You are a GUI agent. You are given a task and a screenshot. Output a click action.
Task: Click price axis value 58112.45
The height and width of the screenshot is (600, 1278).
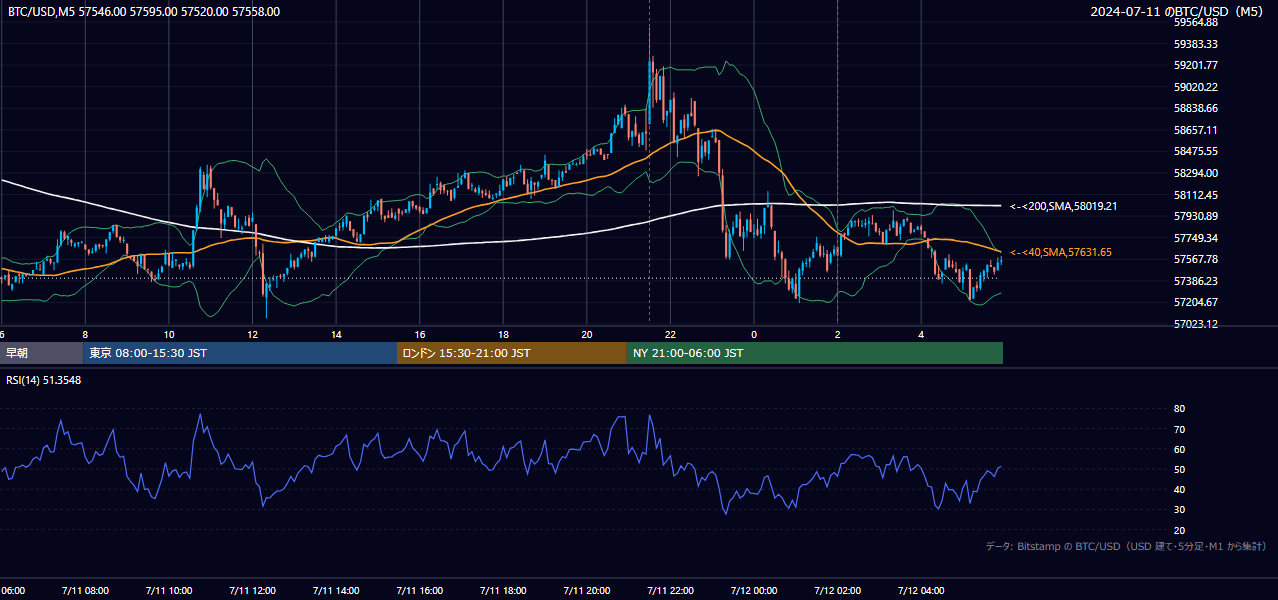1195,195
